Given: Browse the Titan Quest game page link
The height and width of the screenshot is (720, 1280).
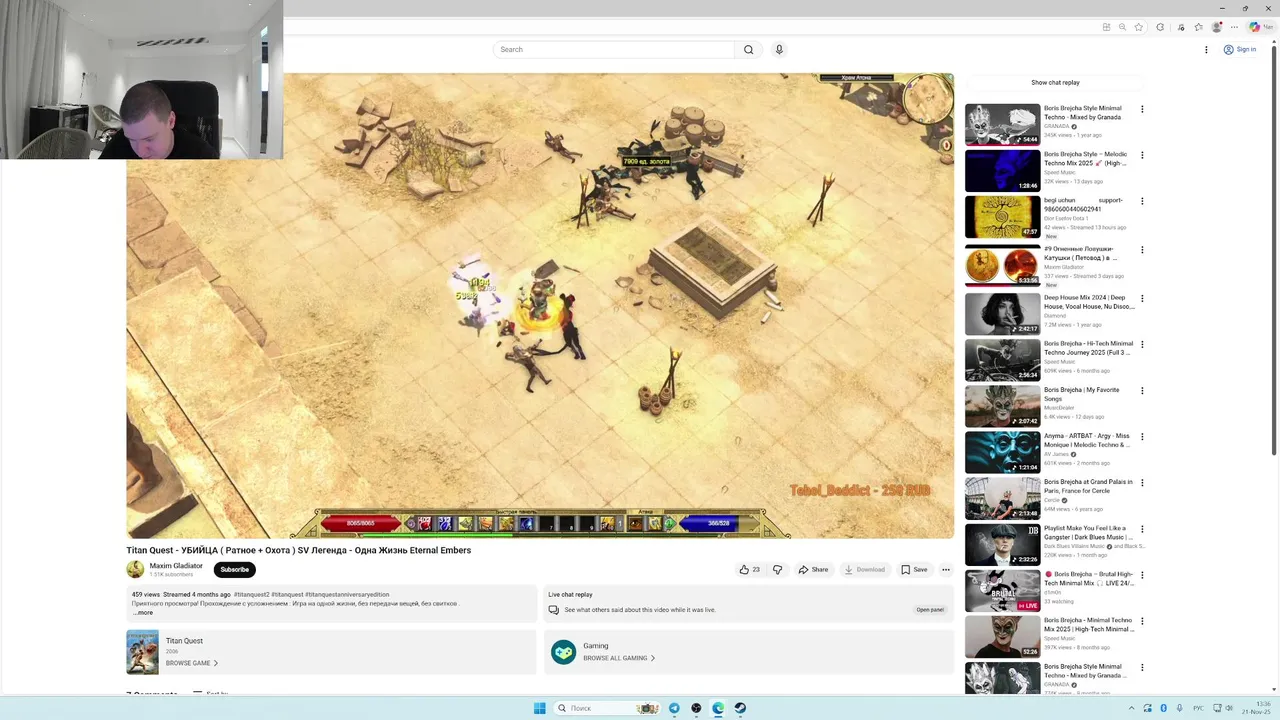Looking at the screenshot, I should [x=191, y=663].
